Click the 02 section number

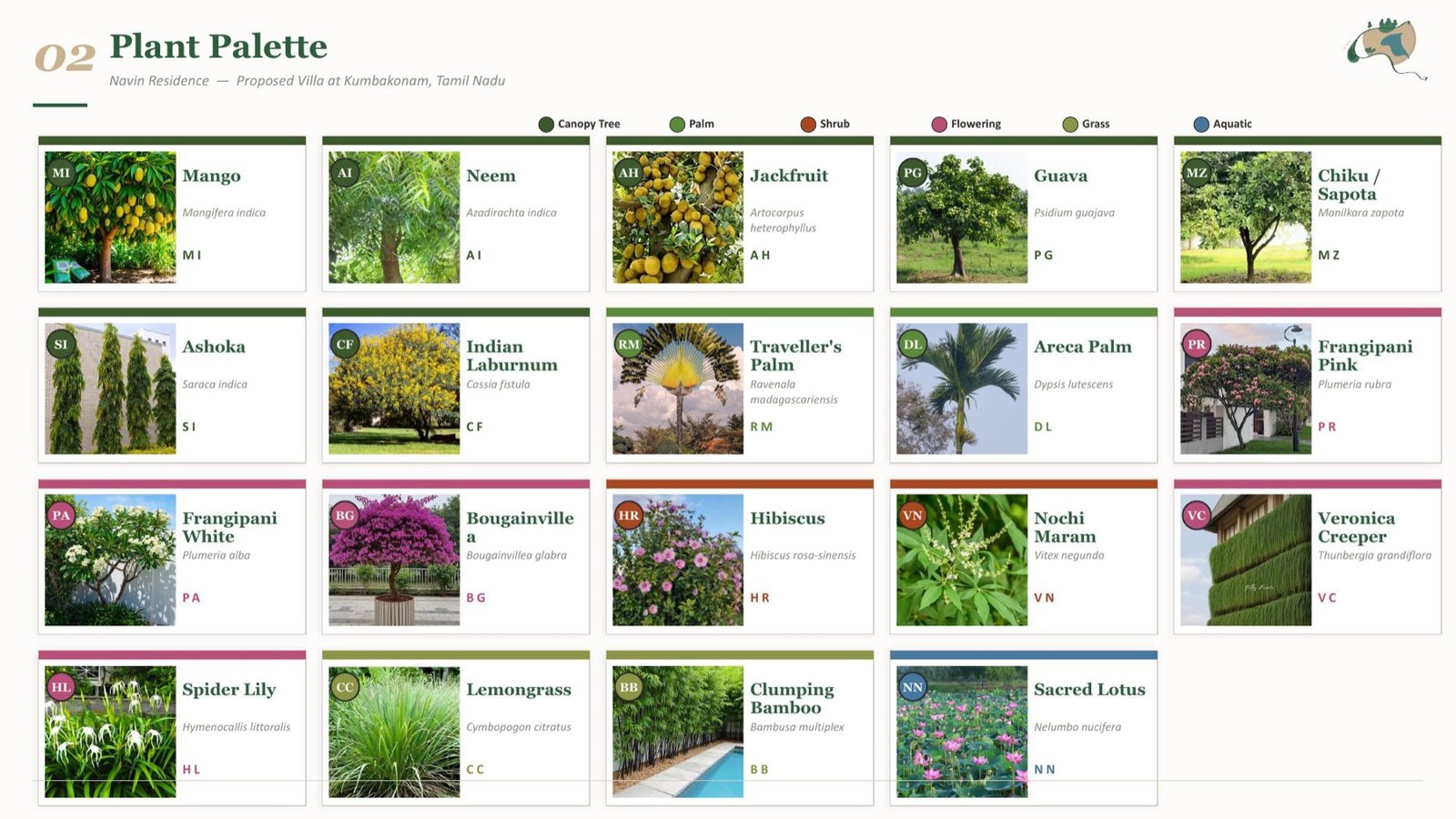tap(65, 58)
